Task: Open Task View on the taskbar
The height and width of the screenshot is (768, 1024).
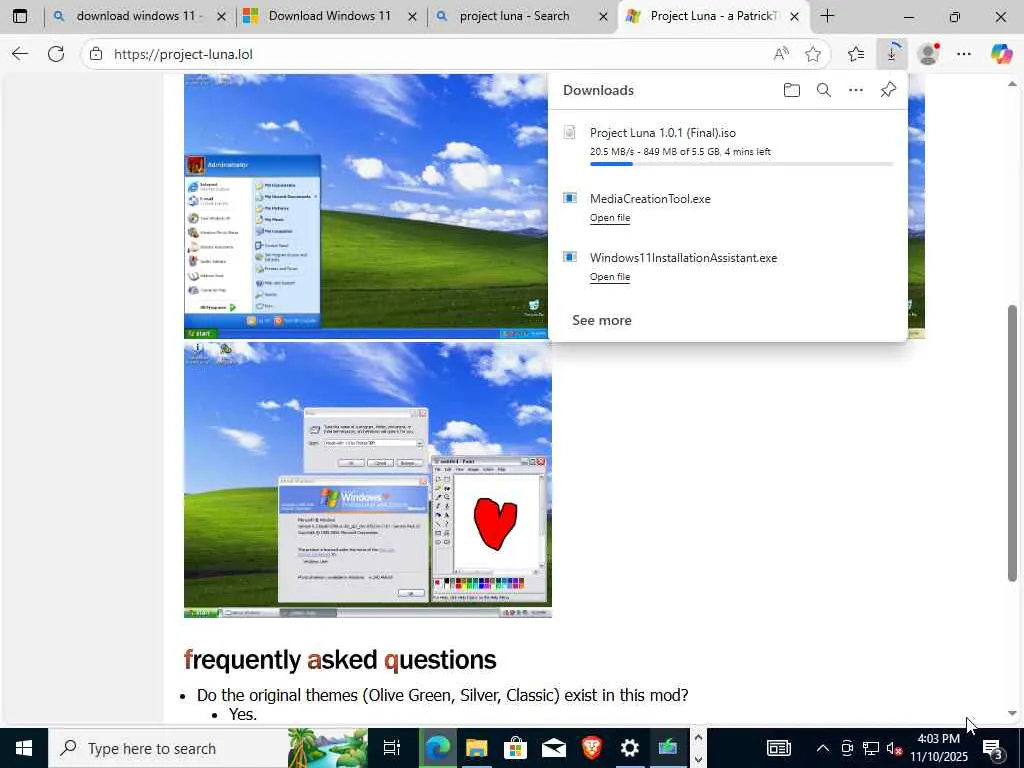Action: [x=391, y=748]
